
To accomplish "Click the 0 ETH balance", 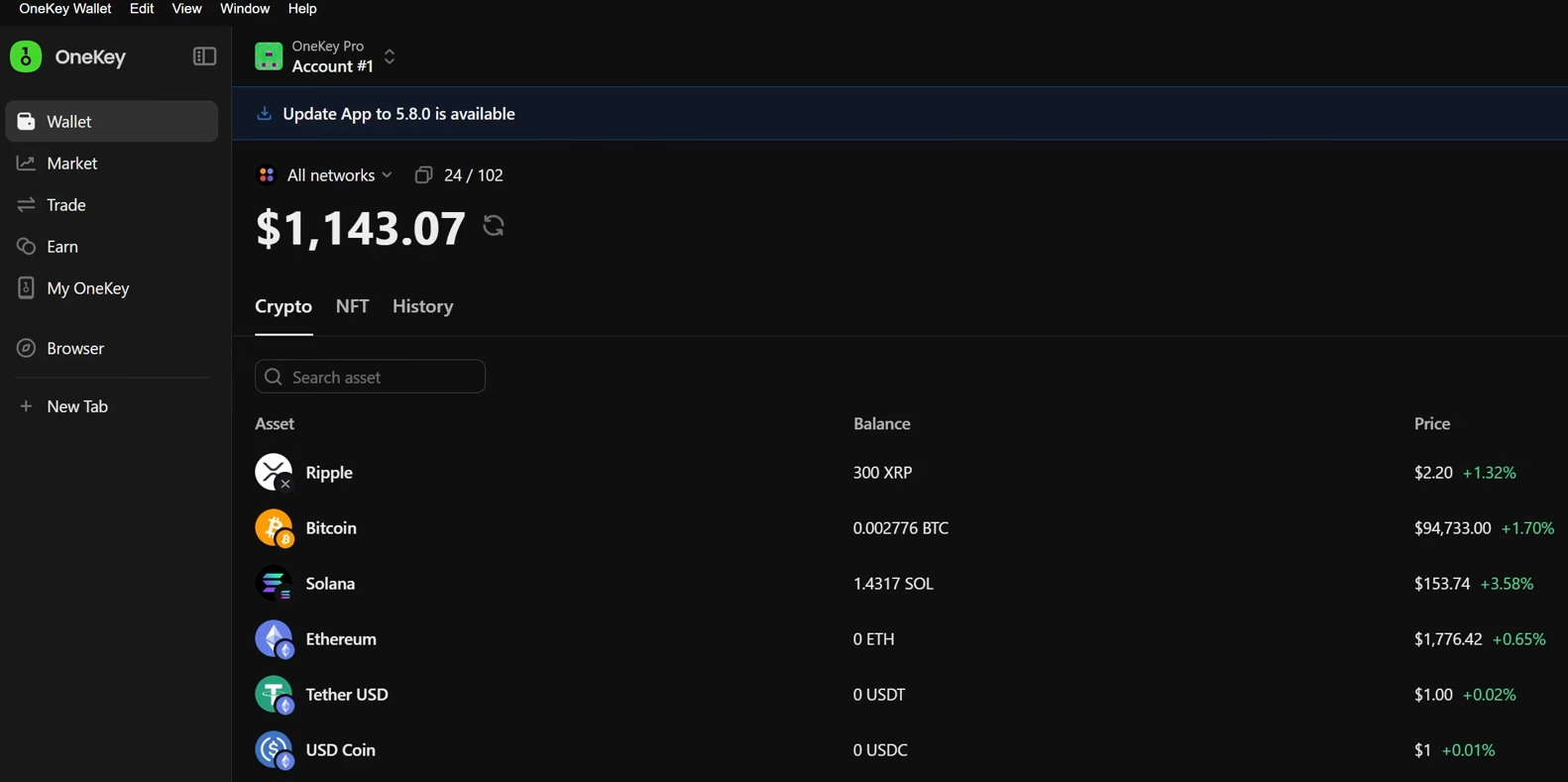I will point(874,639).
